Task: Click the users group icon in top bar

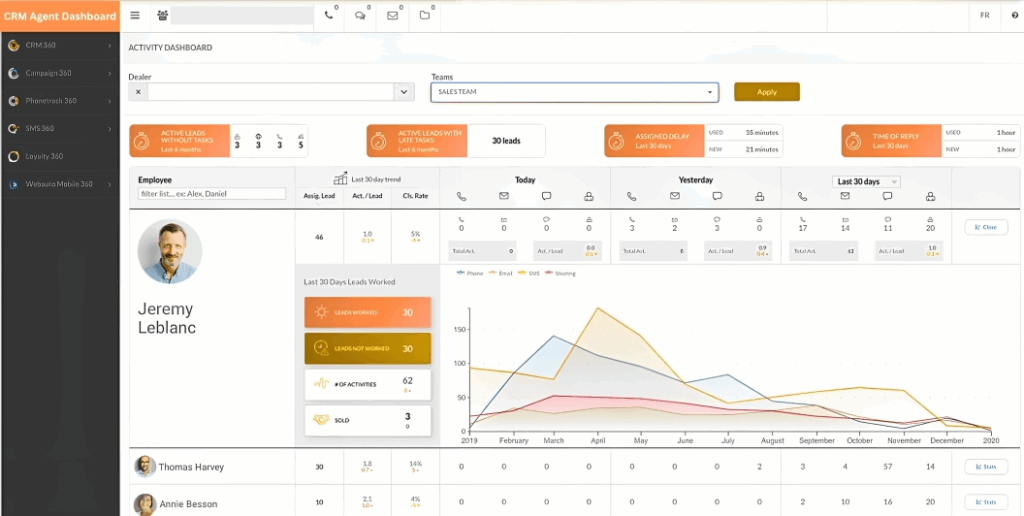Action: [162, 16]
